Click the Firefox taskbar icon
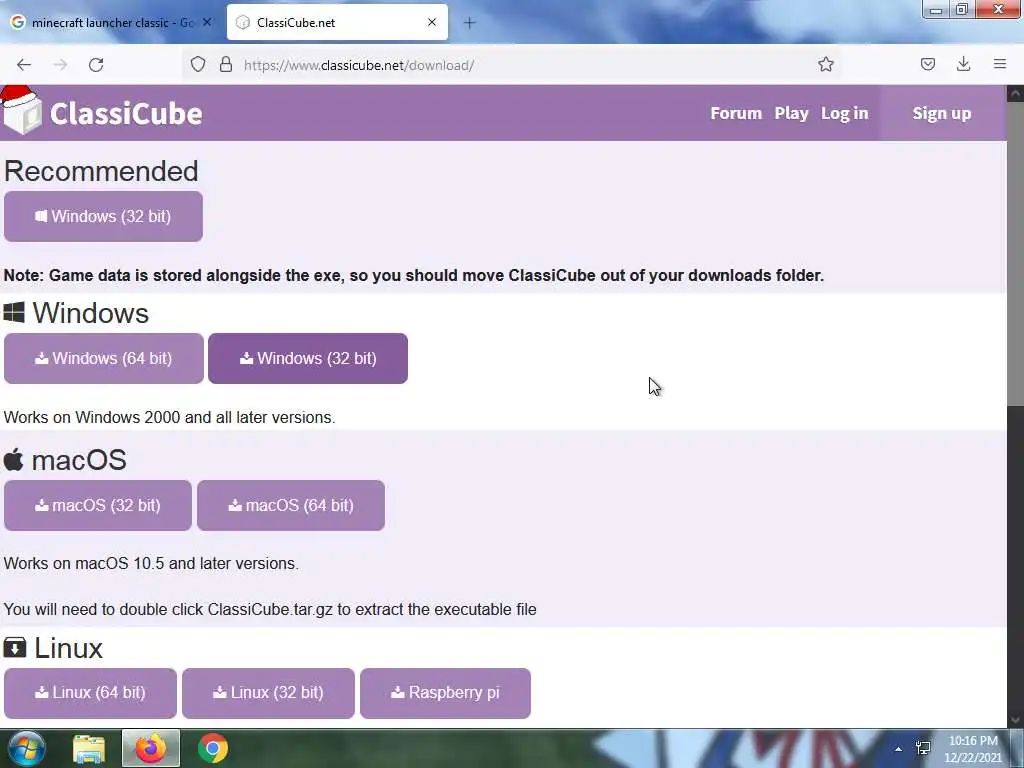Screen dimensions: 1024x768 coord(151,748)
